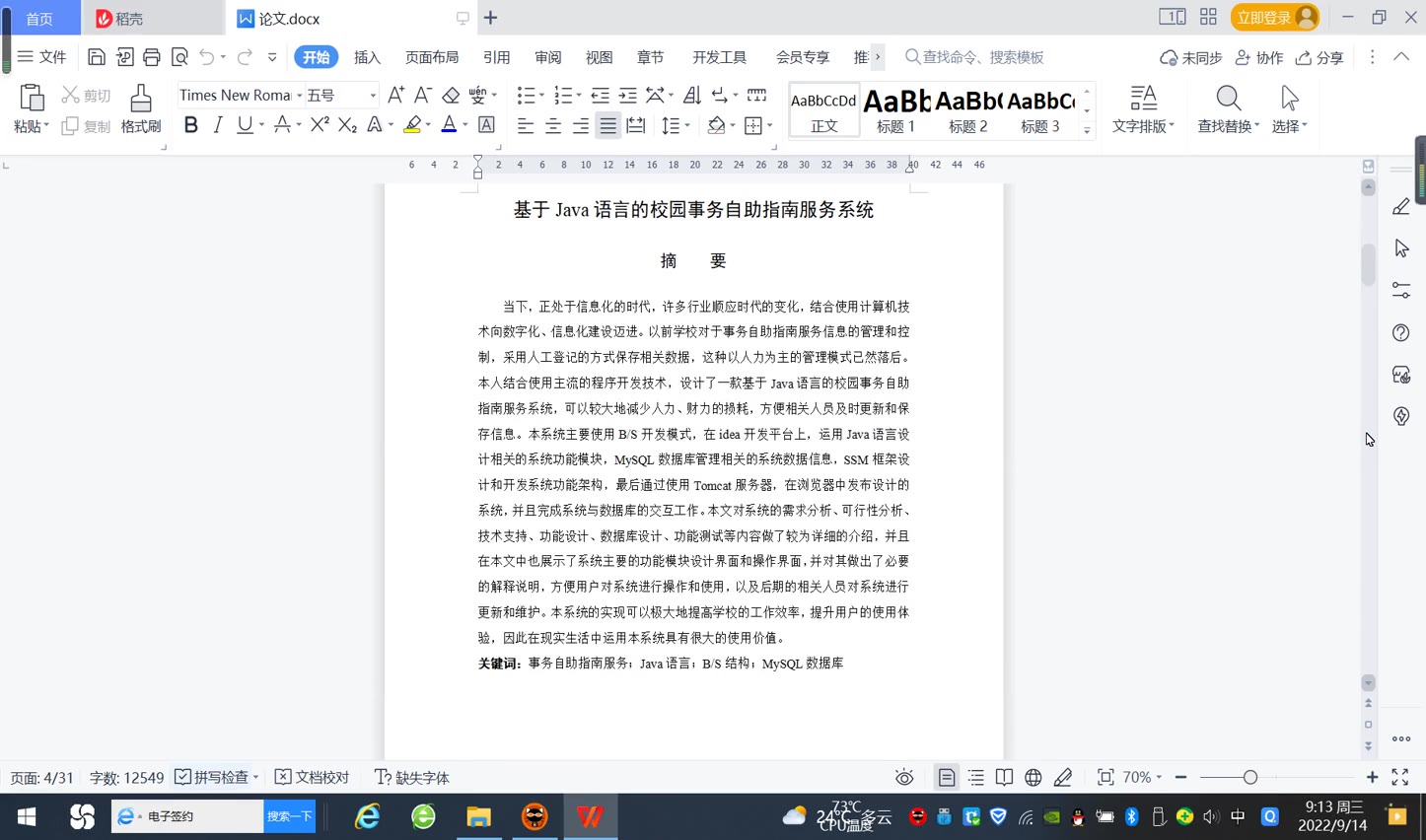Screen dimensions: 1426x840
Task: Click the vertical scrollbar thumb
Action: [1368, 264]
